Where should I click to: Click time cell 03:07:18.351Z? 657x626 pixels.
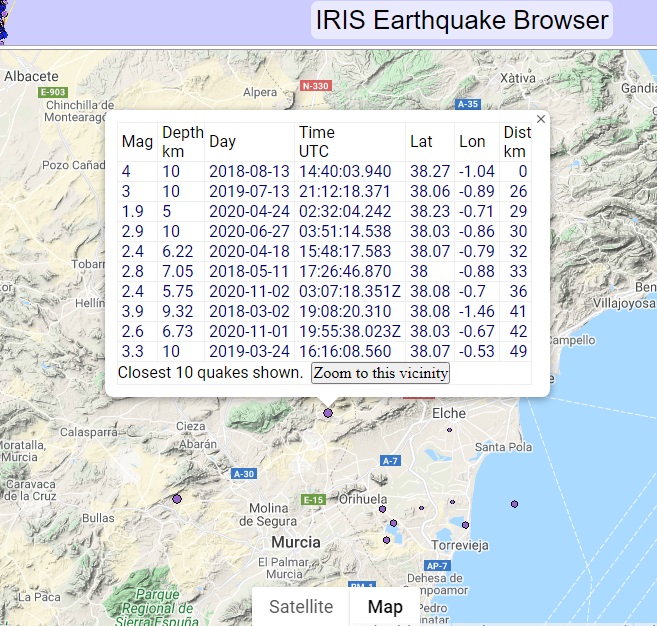click(350, 291)
